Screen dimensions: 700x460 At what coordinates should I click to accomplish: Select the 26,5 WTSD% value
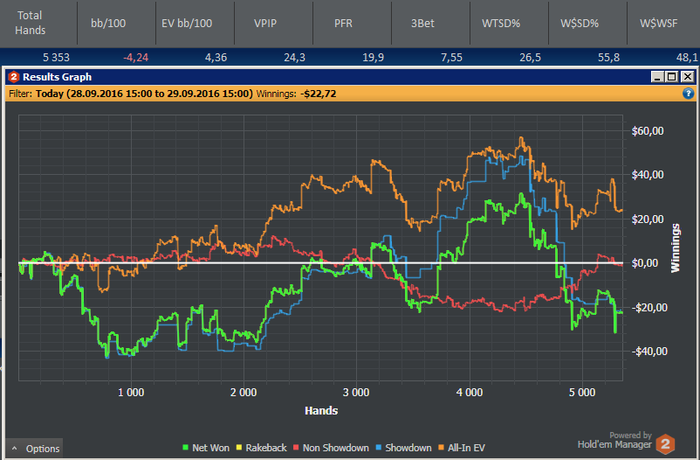(x=530, y=57)
